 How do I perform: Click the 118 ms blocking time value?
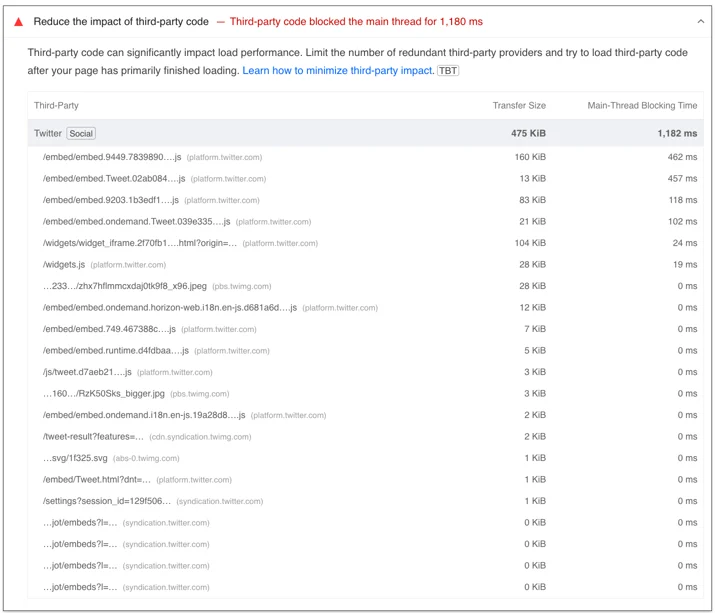[x=683, y=200]
